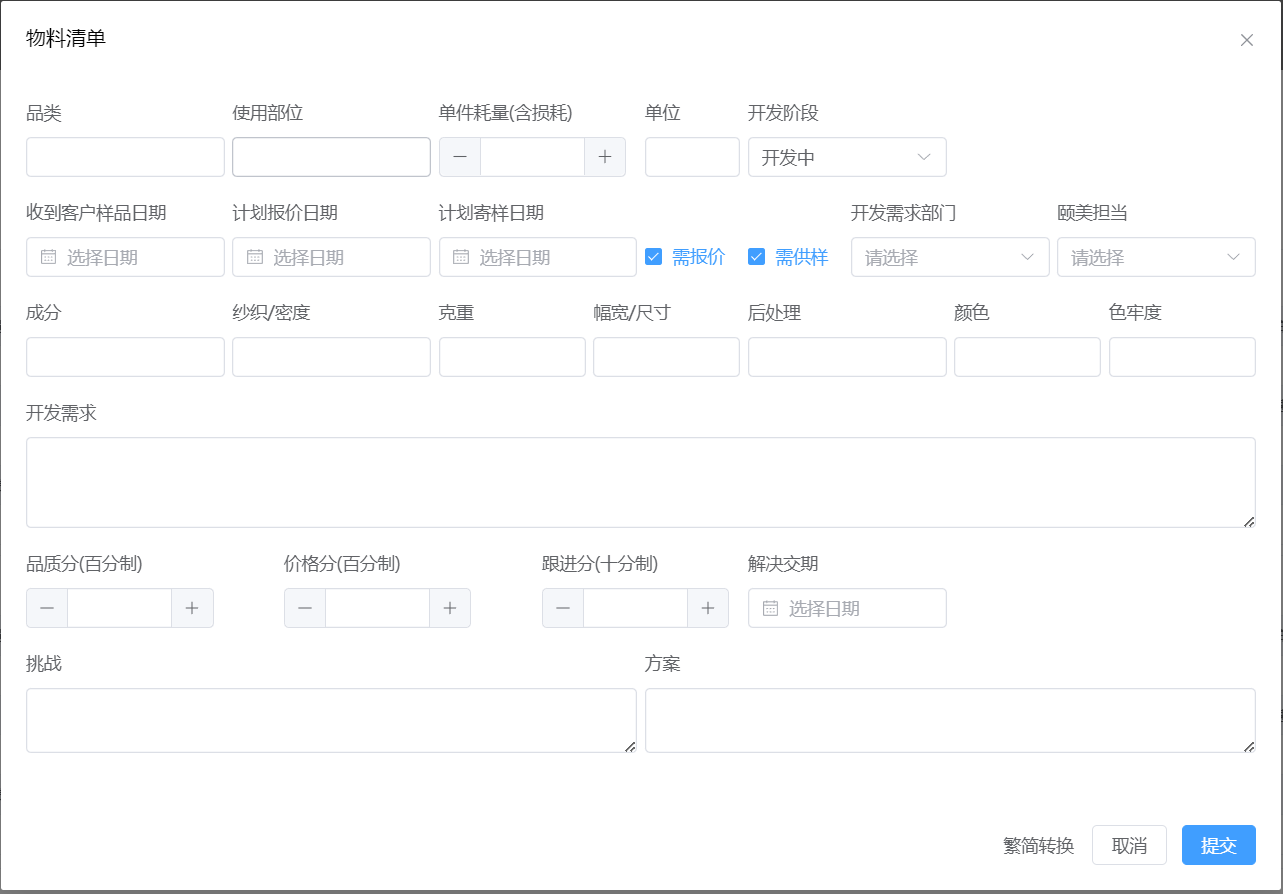
Task: Open the 颐美担当 dropdown
Action: (1155, 257)
